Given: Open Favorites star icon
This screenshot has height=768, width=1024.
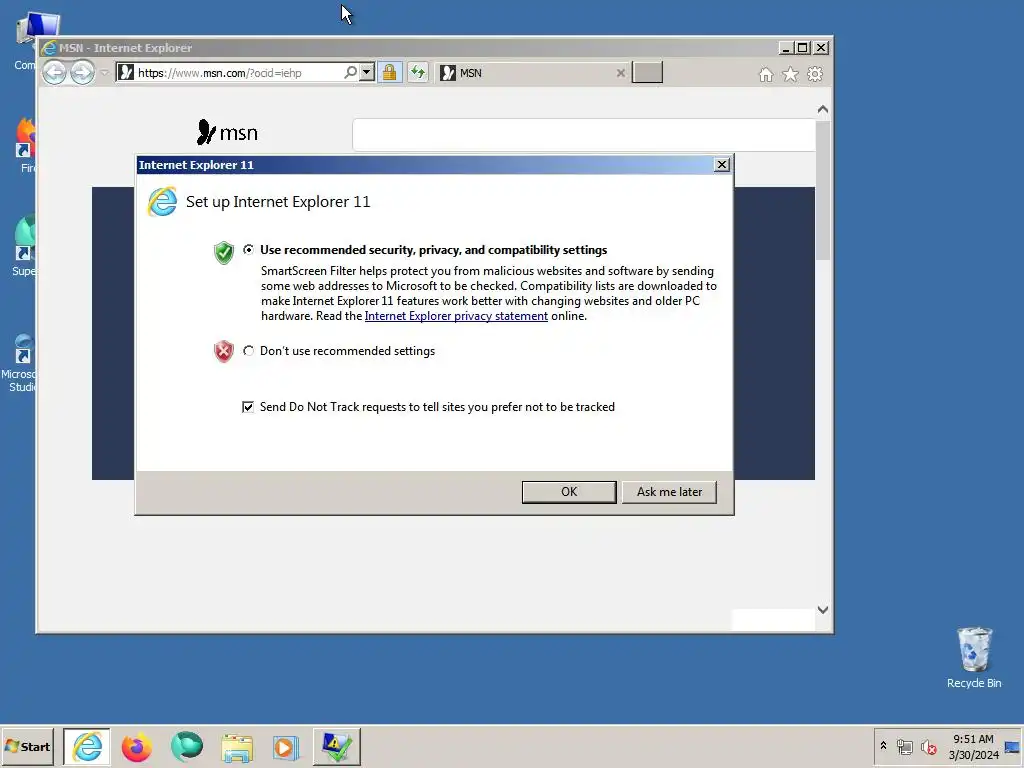Looking at the screenshot, I should coord(790,74).
